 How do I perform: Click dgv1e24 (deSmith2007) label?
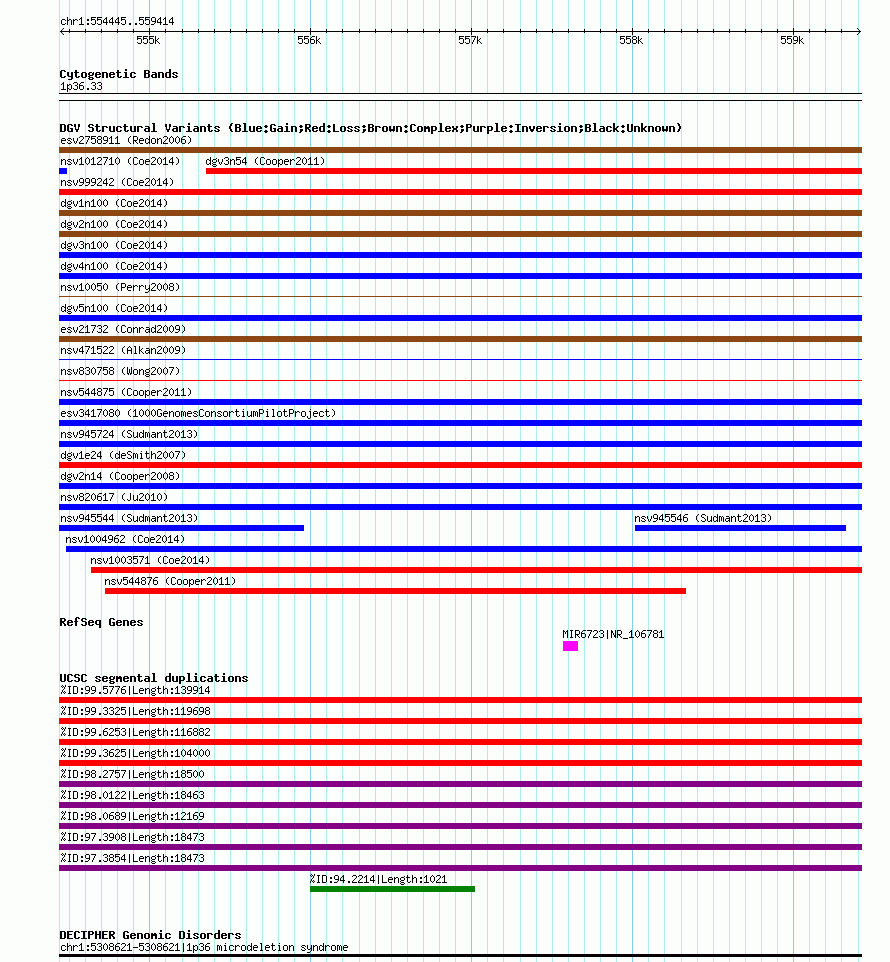(x=123, y=455)
